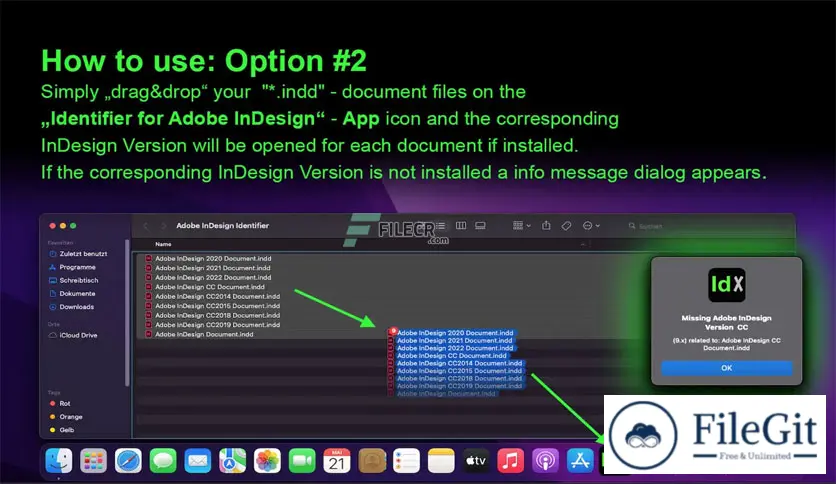Launch Music from the Dock
The image size is (836, 484).
(x=510, y=461)
